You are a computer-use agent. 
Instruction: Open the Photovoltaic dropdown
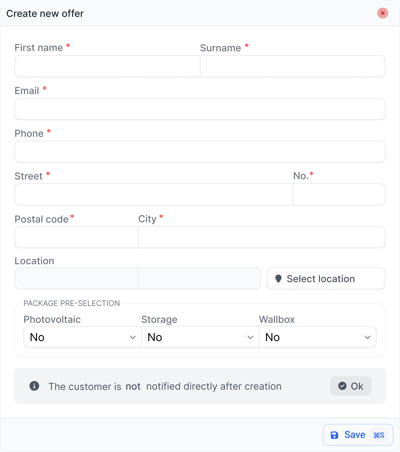pos(82,337)
